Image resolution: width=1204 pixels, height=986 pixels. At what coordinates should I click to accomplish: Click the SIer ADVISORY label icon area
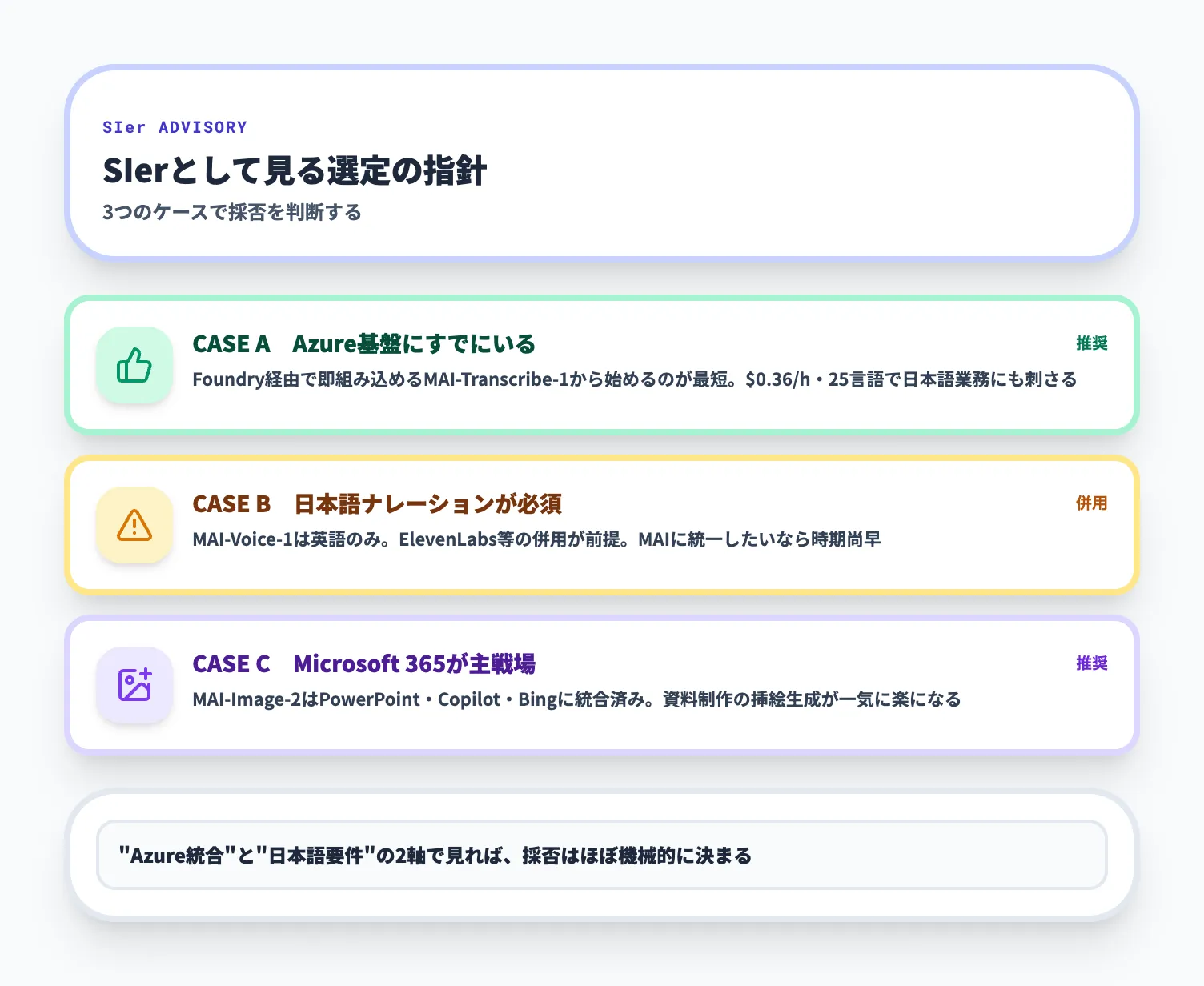coord(175,126)
